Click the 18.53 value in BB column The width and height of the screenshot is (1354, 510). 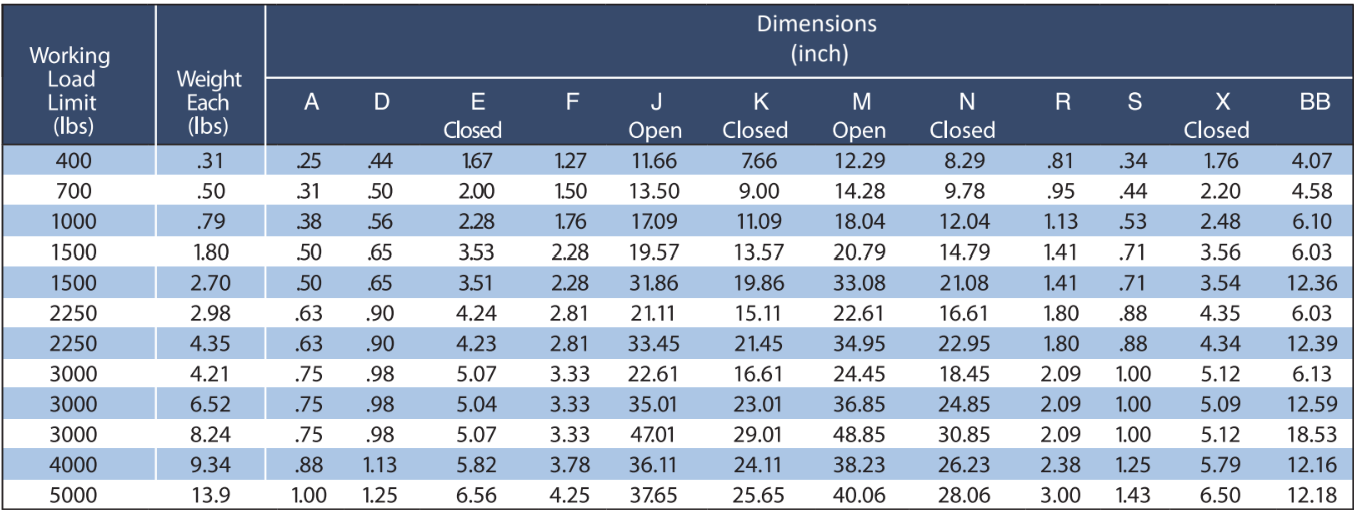pos(1315,435)
